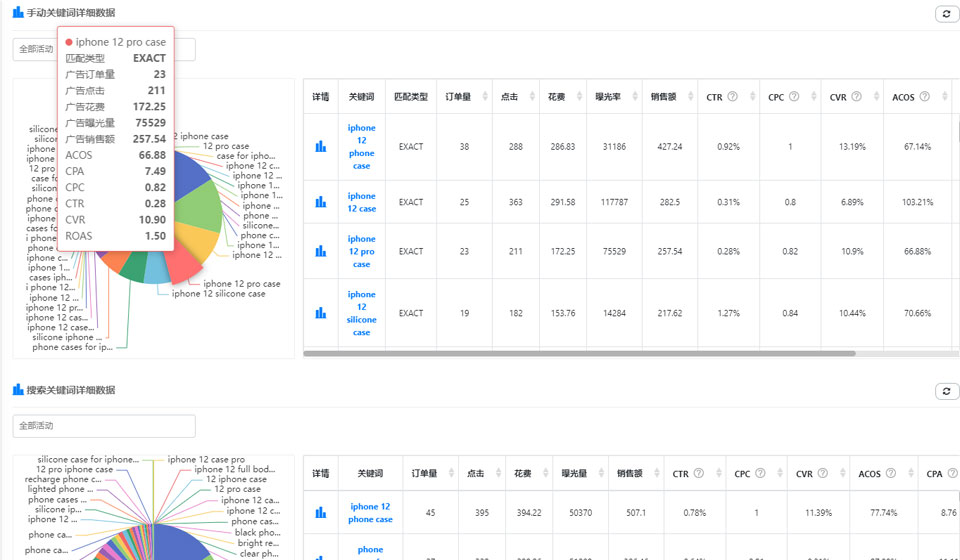Open chart details for iphone 12 silicone case row
This screenshot has height=560, width=960.
click(x=320, y=313)
